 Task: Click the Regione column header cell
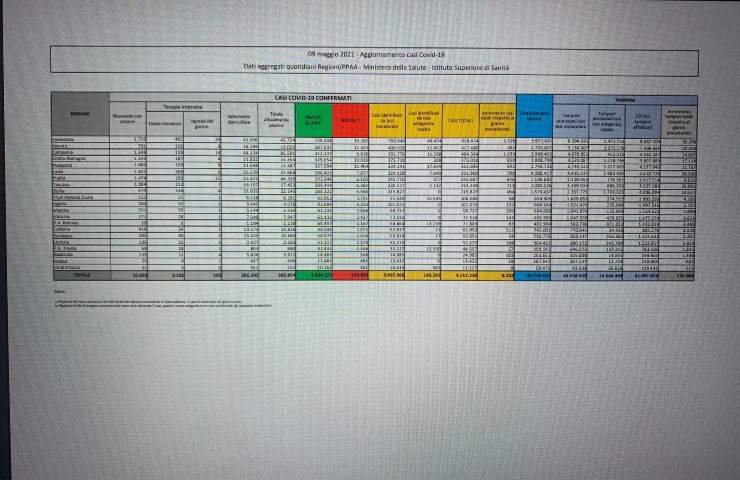click(80, 115)
